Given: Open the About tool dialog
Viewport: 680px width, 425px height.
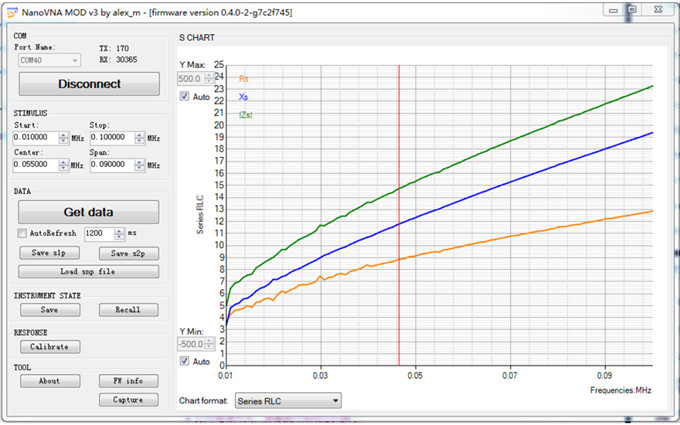Looking at the screenshot, I should [x=48, y=381].
